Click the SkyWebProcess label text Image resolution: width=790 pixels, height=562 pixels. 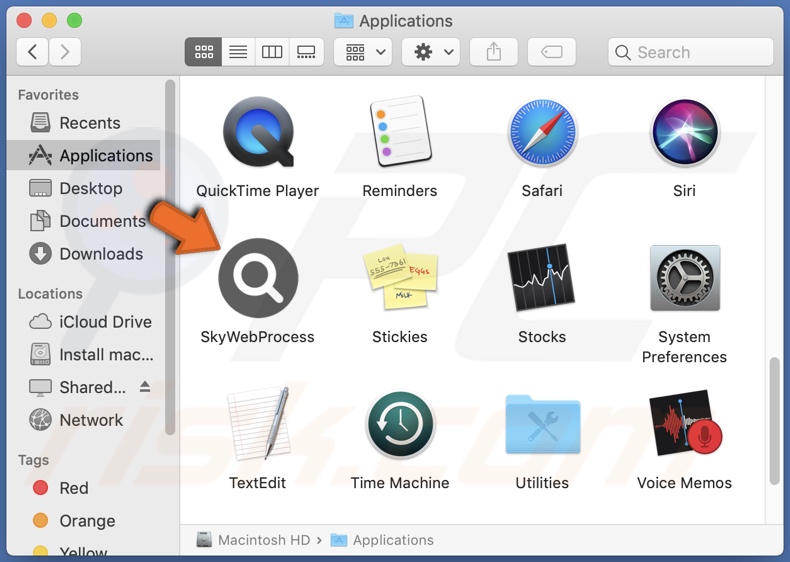(257, 337)
